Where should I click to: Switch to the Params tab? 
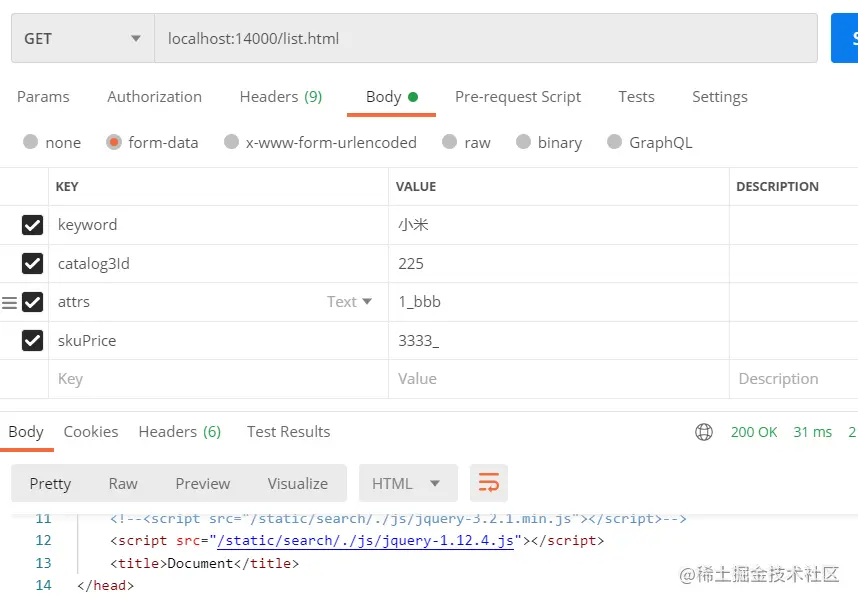point(43,97)
